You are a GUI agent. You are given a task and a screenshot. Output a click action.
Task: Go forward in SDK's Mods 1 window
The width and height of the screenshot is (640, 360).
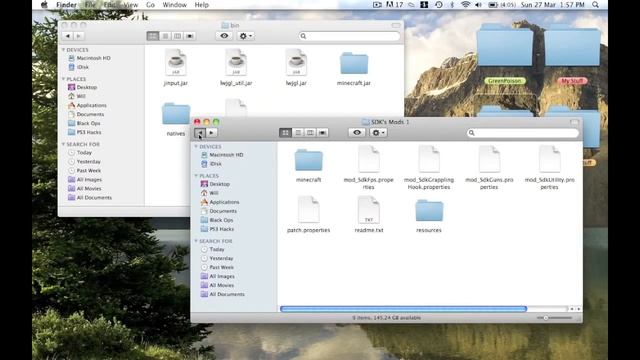coord(211,133)
